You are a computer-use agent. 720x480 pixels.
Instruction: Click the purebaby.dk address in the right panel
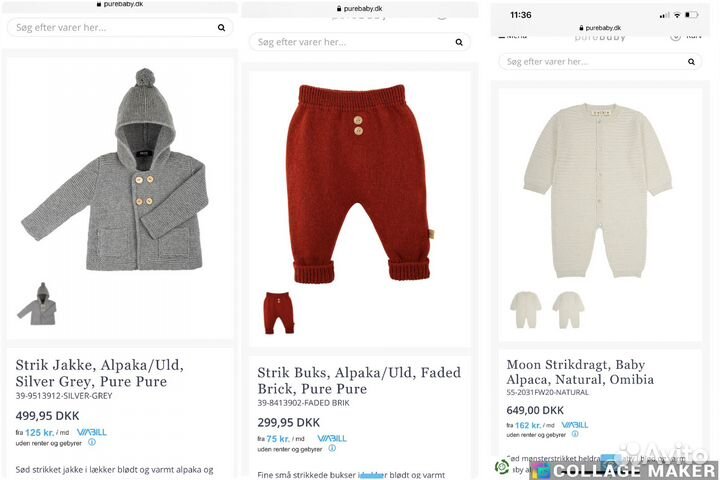(603, 28)
